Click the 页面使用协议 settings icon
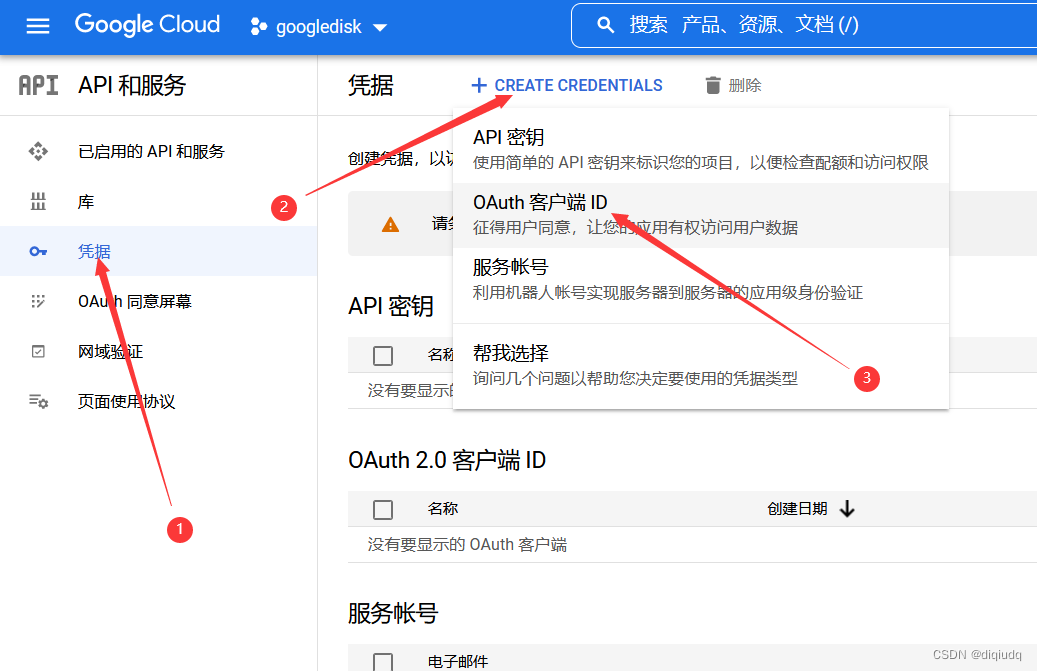This screenshot has width=1037, height=671. click(38, 402)
